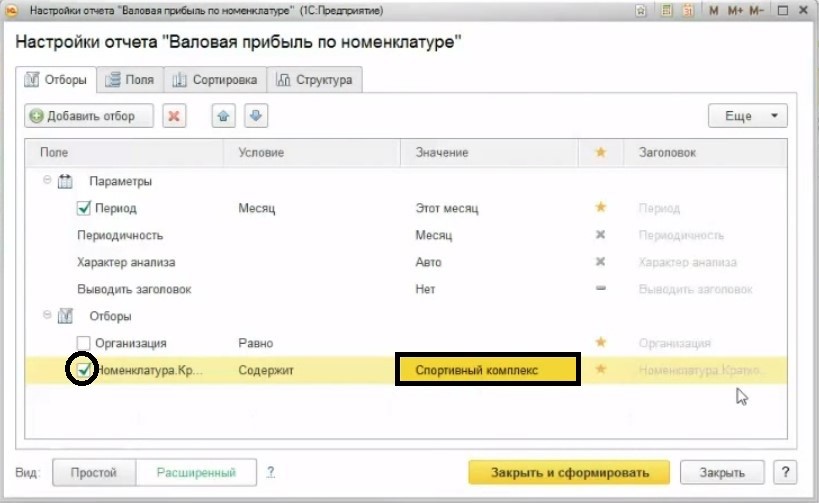Image resolution: width=819 pixels, height=503 pixels.
Task: Uncheck the Период checkbox
Action: [x=84, y=208]
